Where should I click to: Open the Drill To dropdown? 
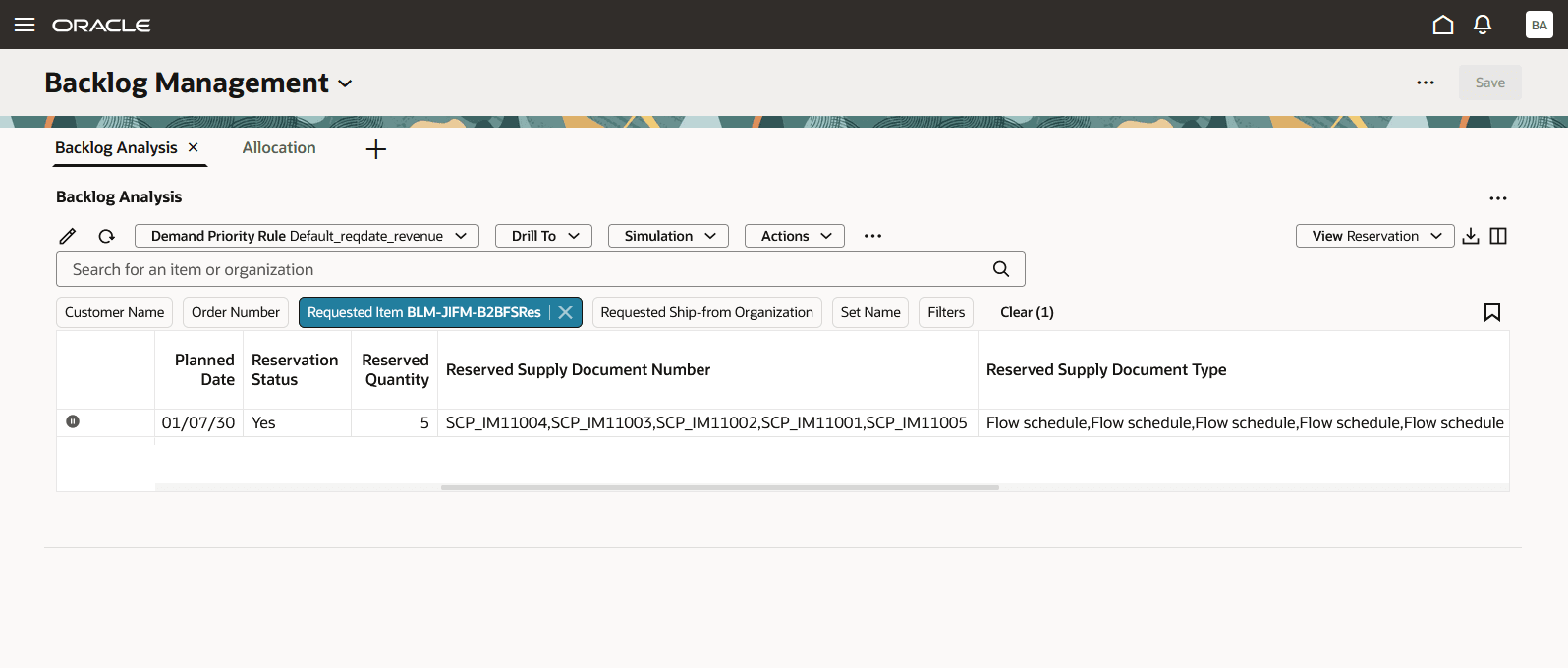(x=543, y=236)
